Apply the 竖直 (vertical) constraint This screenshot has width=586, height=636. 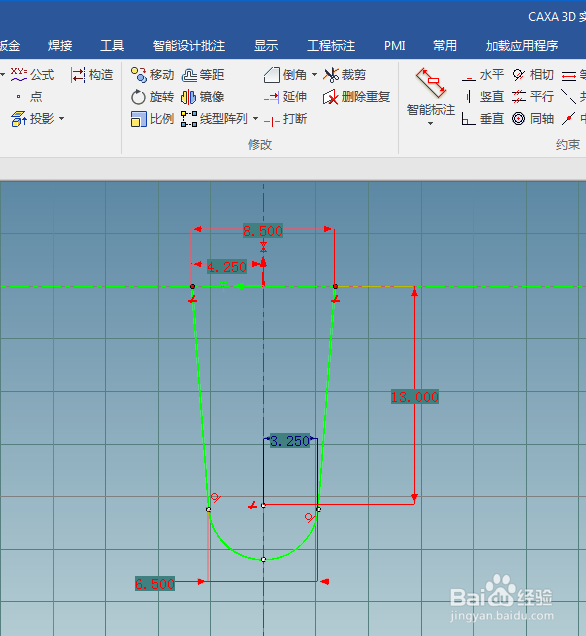tap(483, 97)
